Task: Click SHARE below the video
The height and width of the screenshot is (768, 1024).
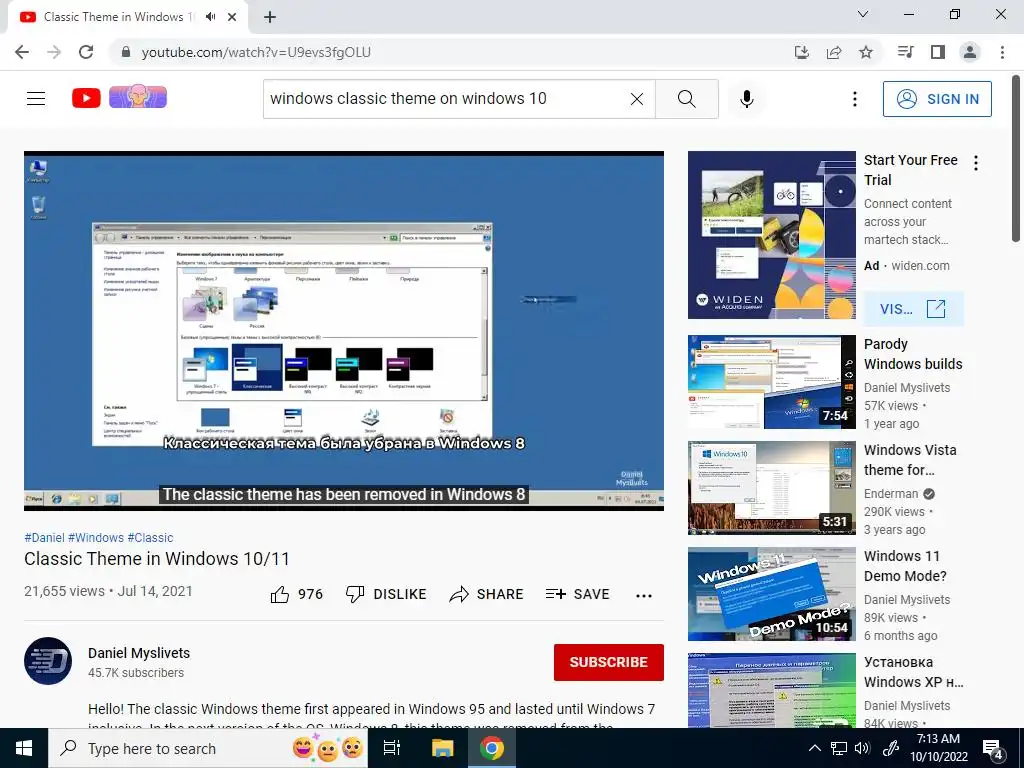Action: [487, 594]
